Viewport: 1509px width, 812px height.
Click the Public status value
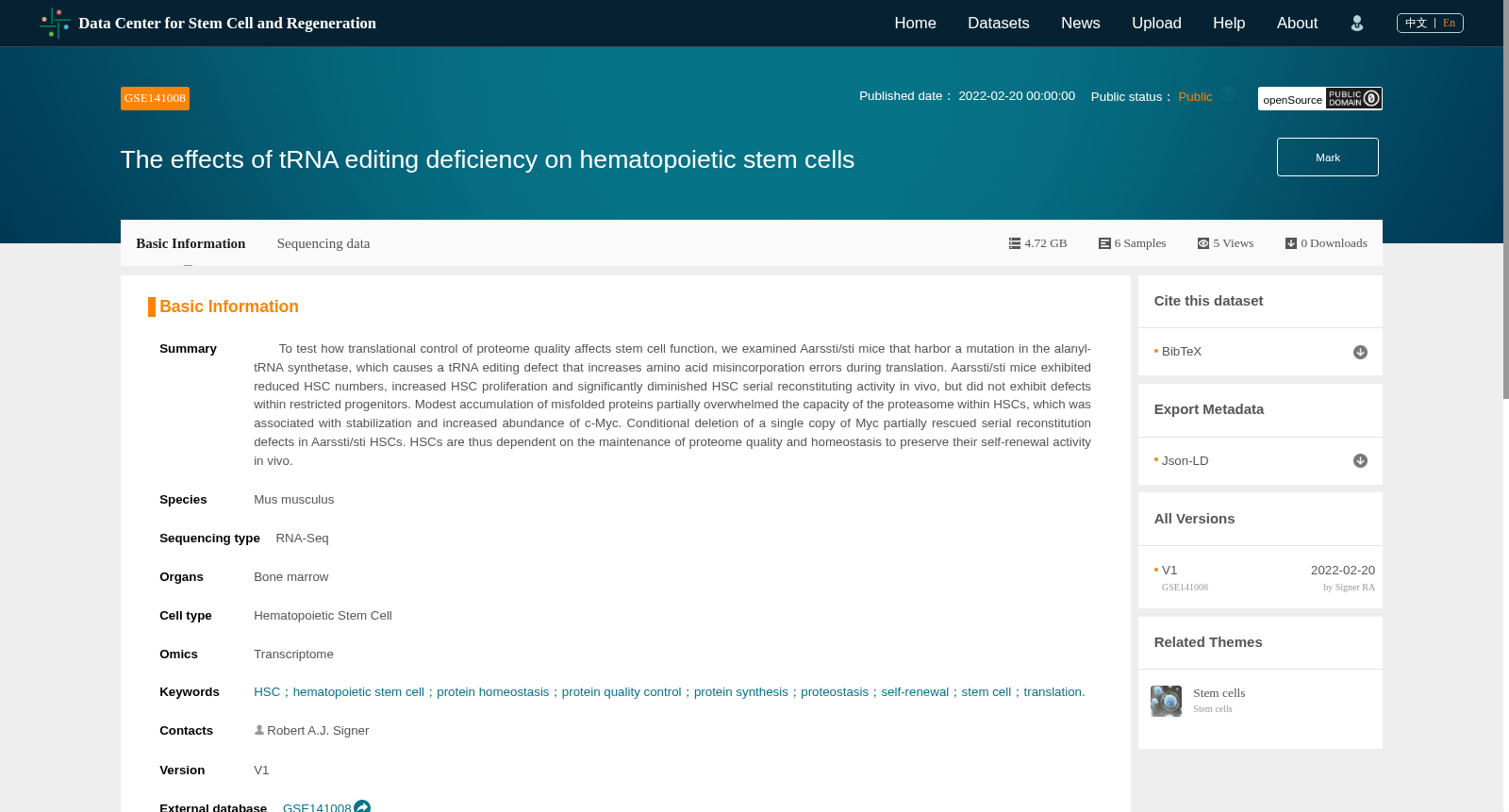click(1195, 96)
